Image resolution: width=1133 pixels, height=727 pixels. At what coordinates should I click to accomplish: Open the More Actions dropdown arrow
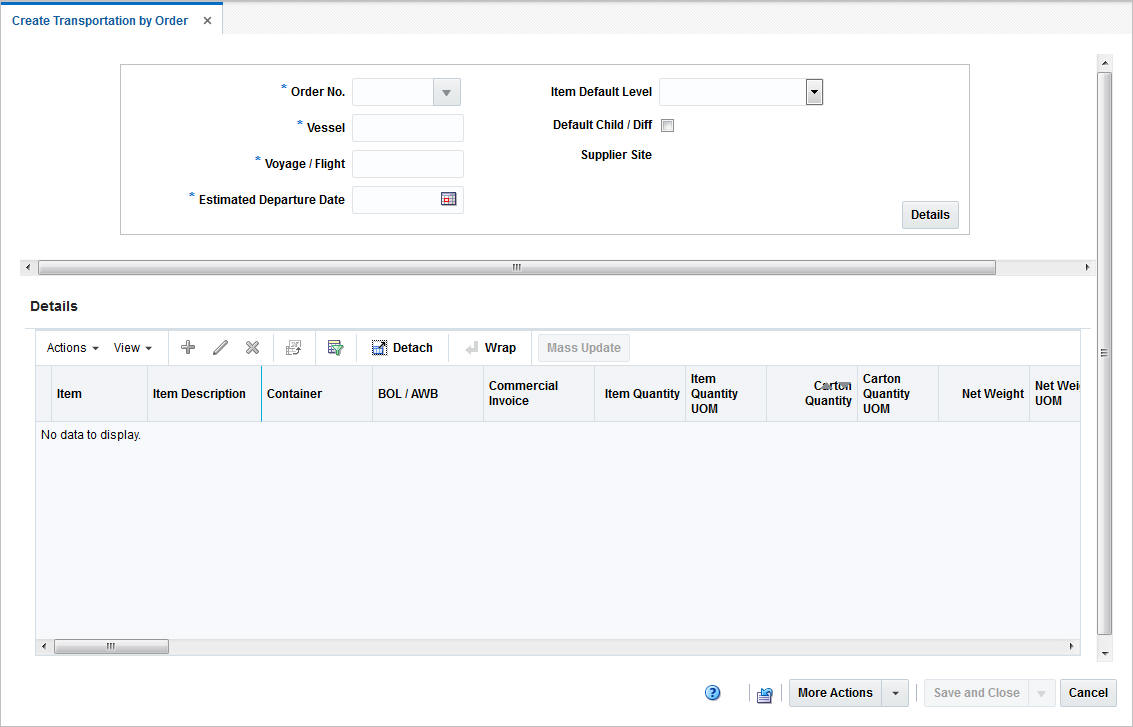(895, 692)
